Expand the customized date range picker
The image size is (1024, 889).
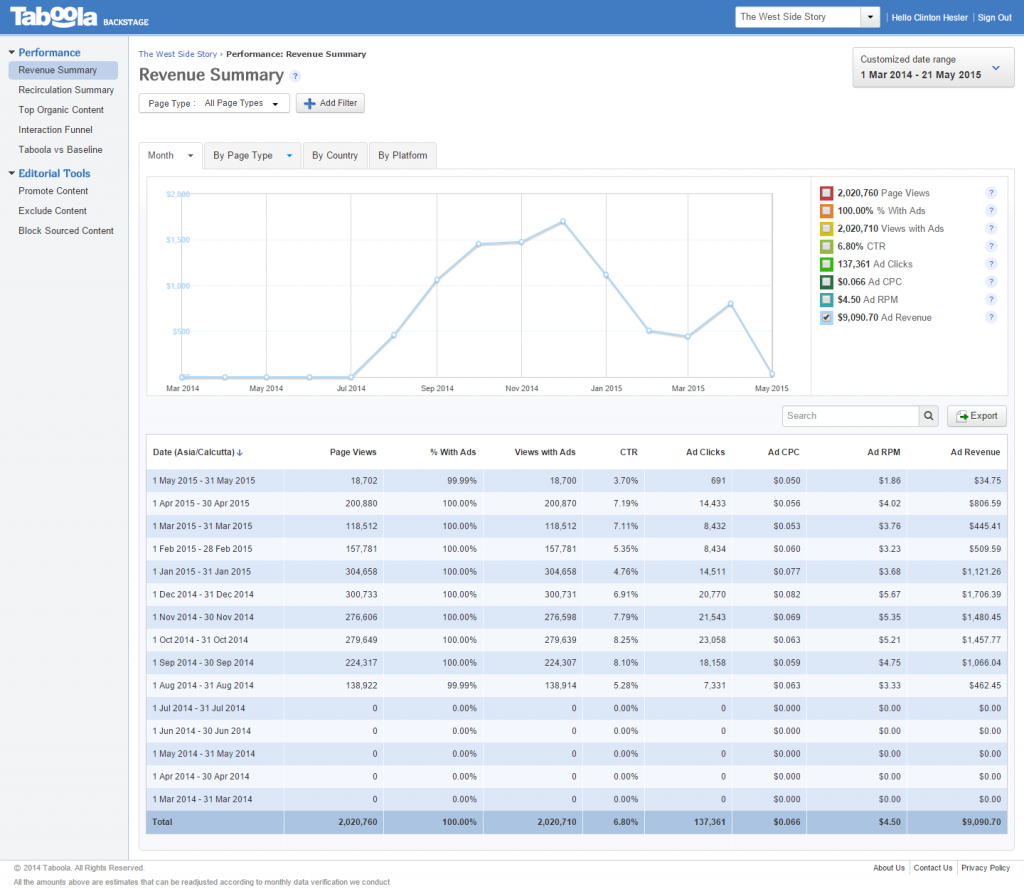[x=994, y=69]
